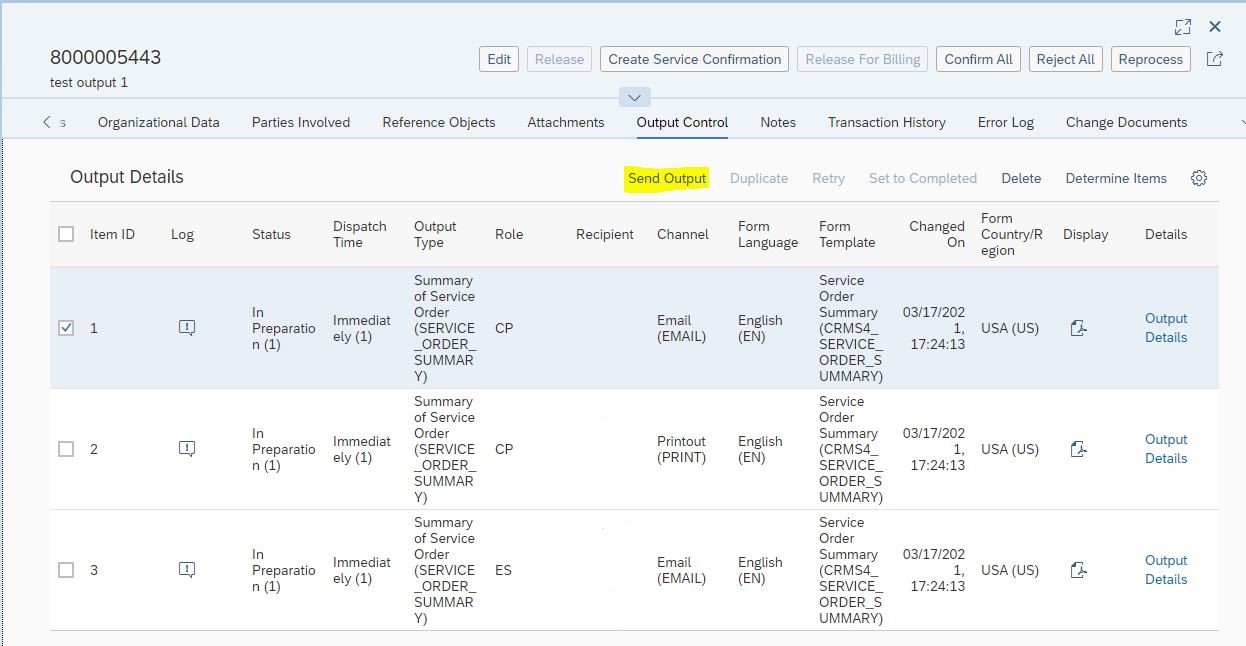Click the Log column header
1246x646 pixels.
click(182, 234)
